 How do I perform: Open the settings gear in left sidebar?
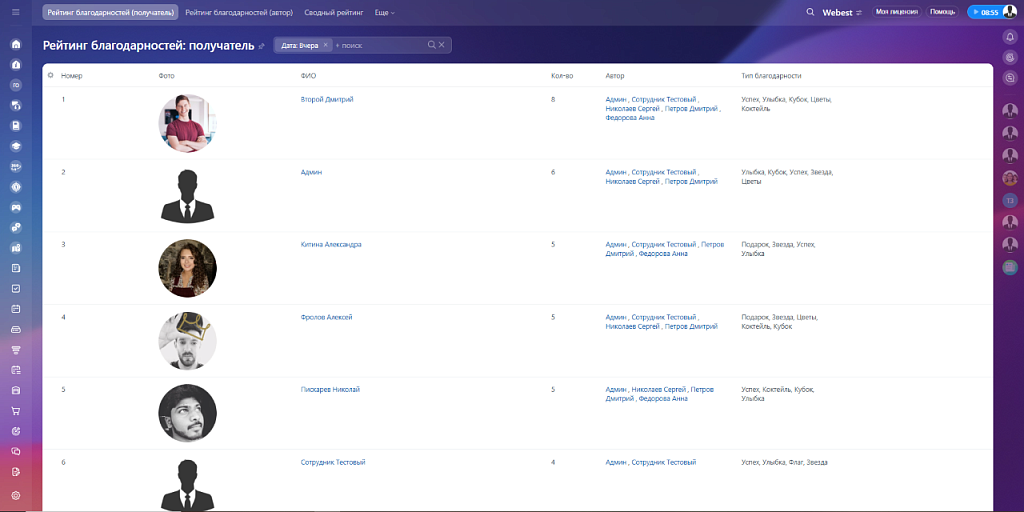[x=15, y=495]
